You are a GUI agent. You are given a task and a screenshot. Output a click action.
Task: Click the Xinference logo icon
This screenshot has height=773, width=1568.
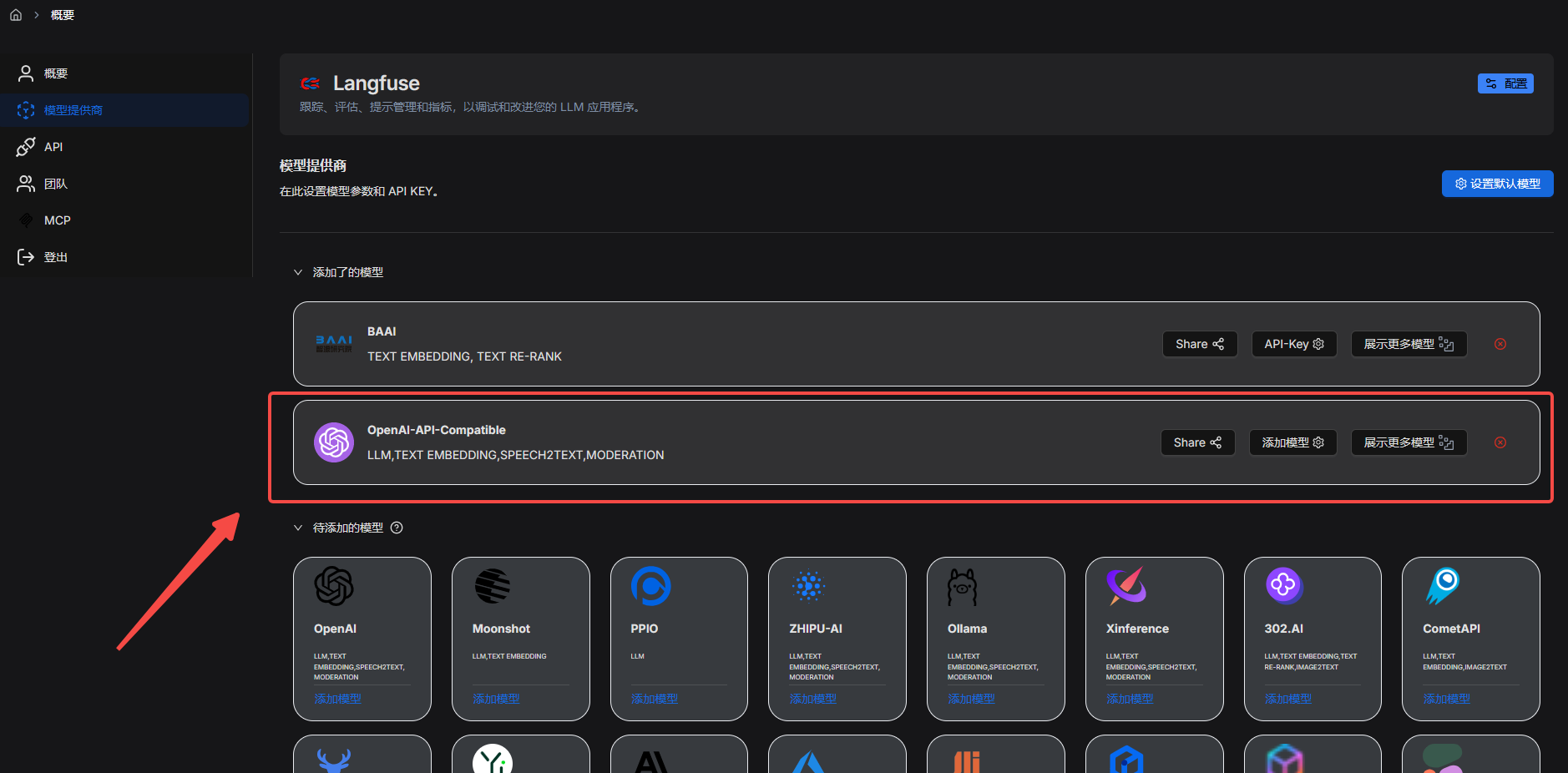pos(1126,586)
